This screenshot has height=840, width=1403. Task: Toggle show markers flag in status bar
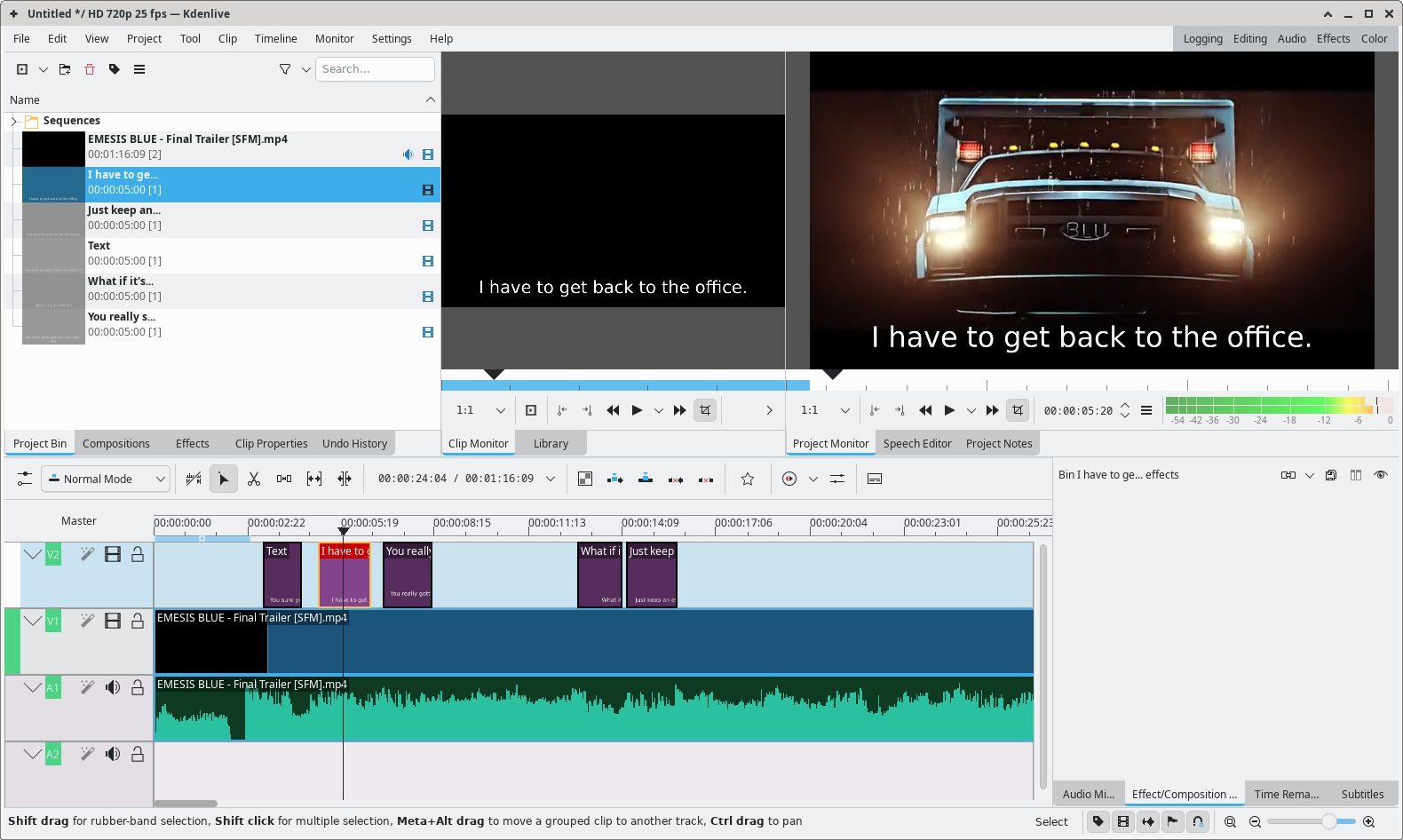click(x=1173, y=822)
